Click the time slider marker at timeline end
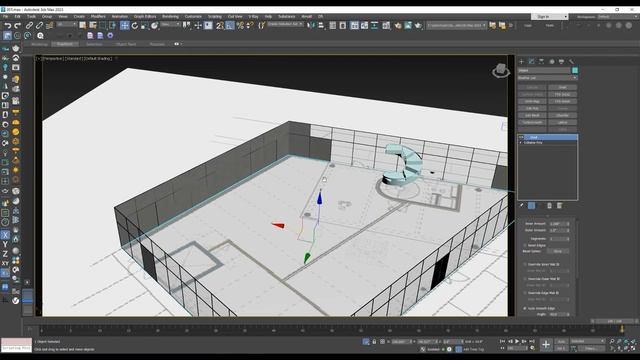The width and height of the screenshot is (640, 360). pos(622,329)
